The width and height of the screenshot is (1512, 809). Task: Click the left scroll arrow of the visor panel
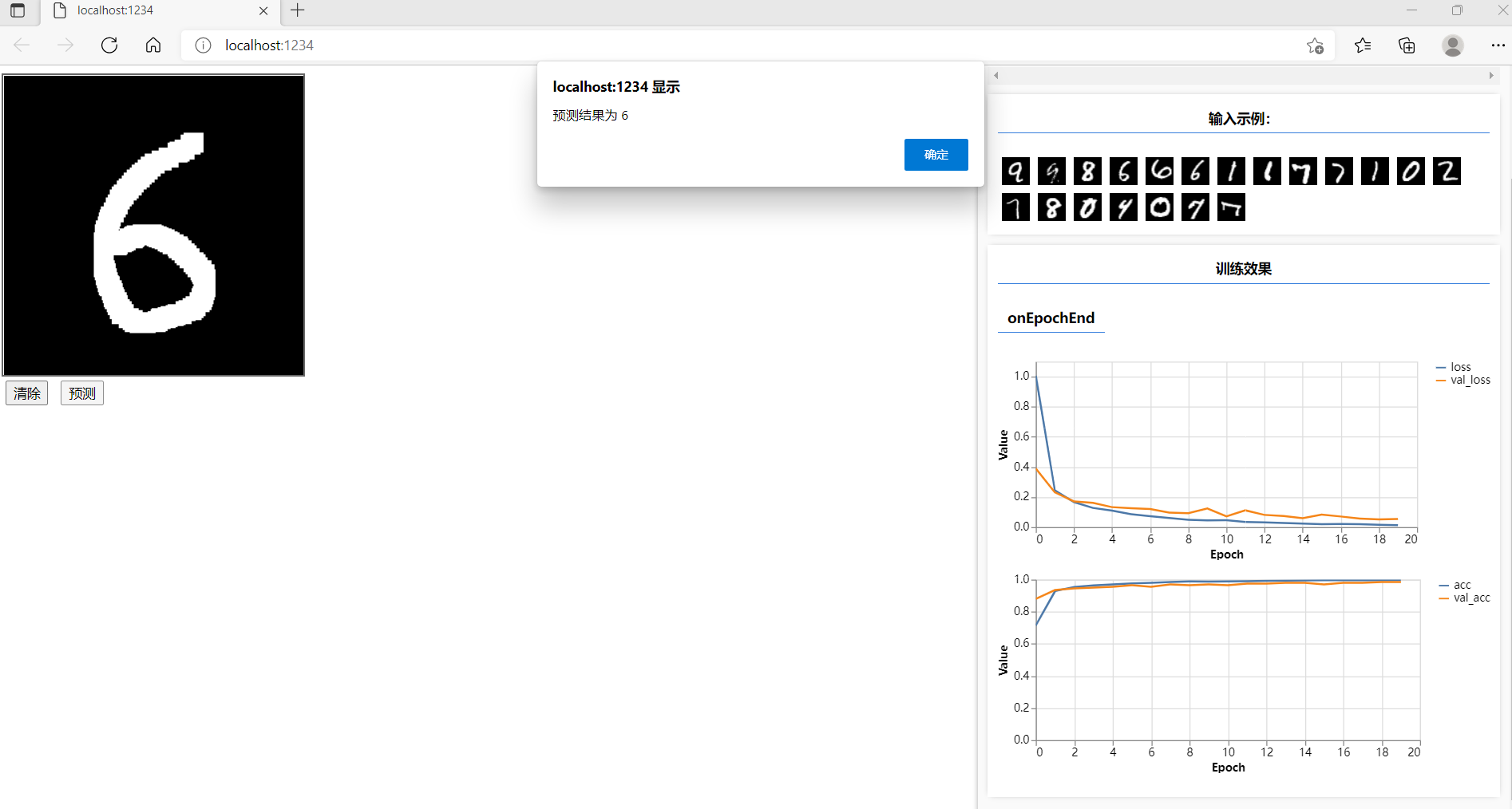pos(995,76)
